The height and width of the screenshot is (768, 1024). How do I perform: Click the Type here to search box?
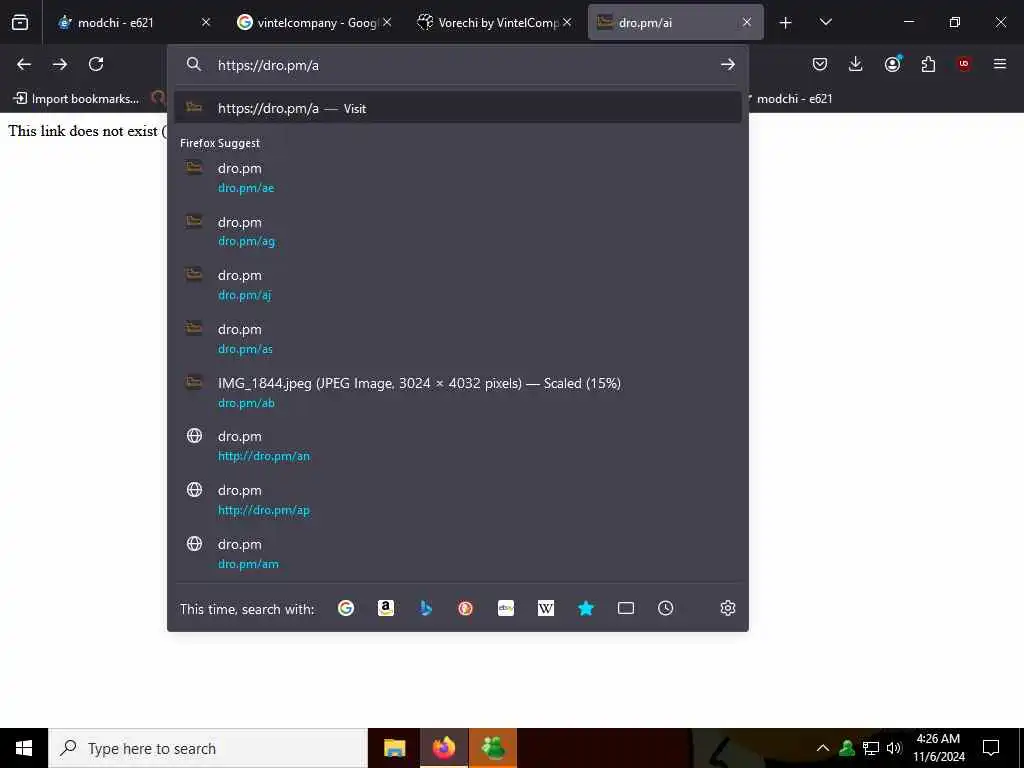click(x=208, y=748)
